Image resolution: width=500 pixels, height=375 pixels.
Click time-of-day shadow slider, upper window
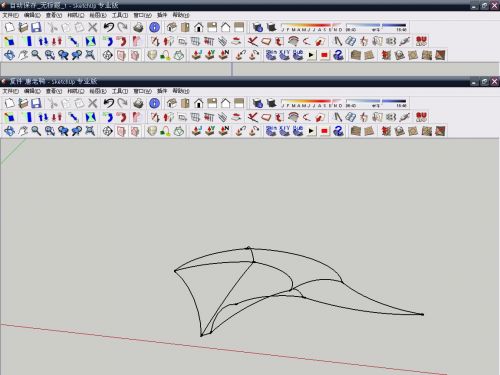coord(377,28)
